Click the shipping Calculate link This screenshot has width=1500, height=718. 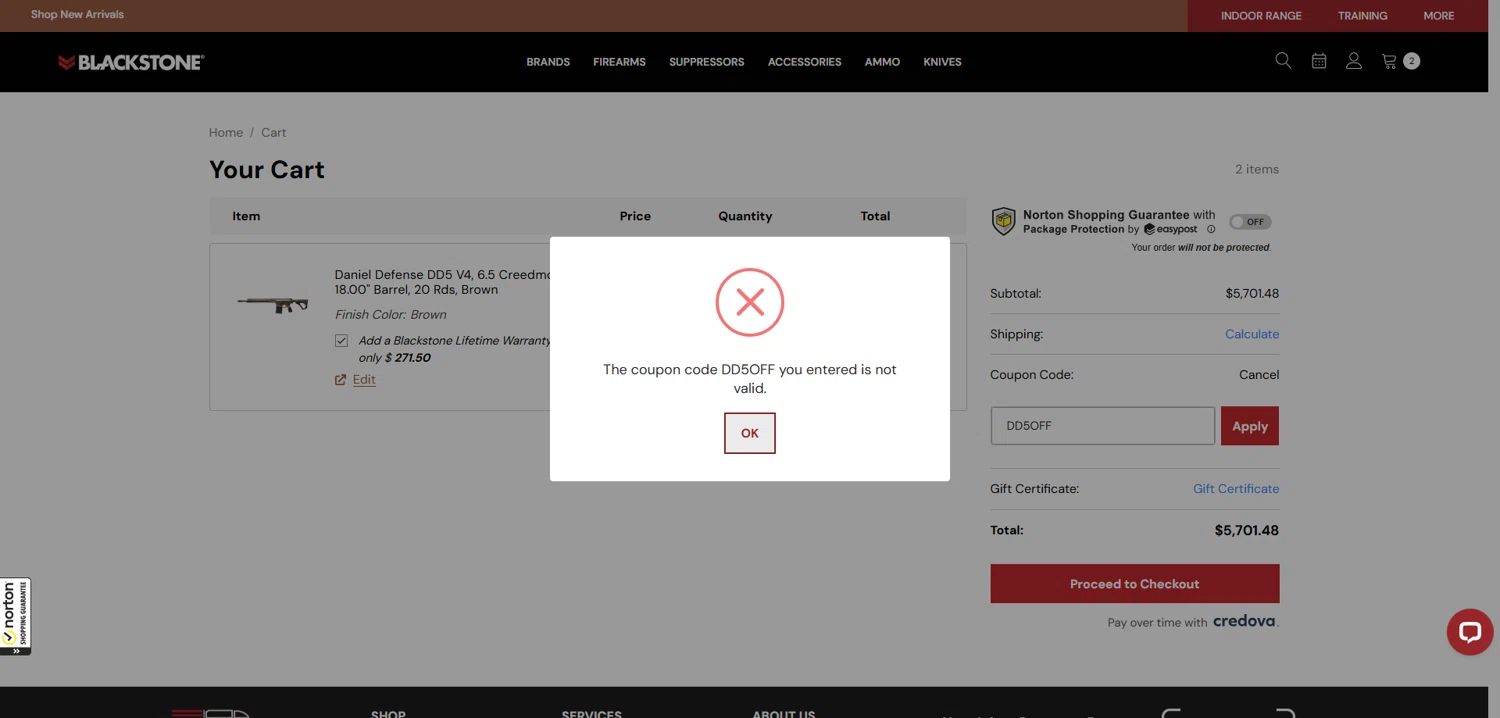[1252, 334]
